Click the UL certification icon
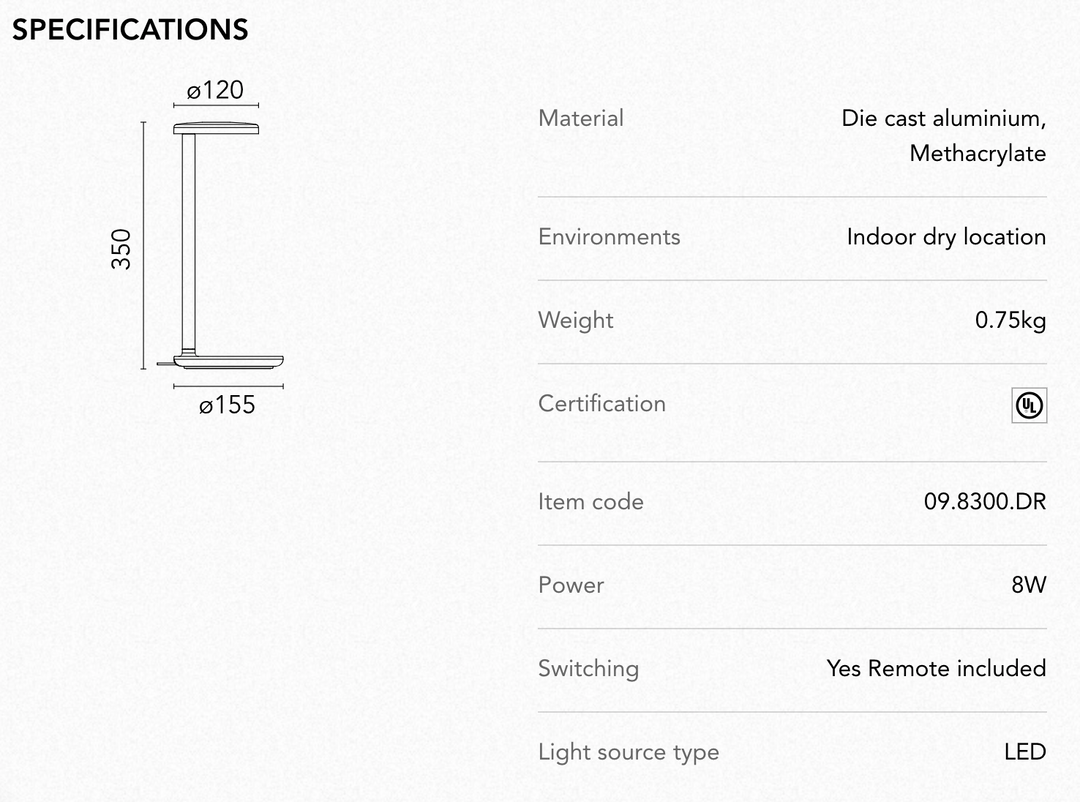The width and height of the screenshot is (1080, 802). [x=1029, y=405]
